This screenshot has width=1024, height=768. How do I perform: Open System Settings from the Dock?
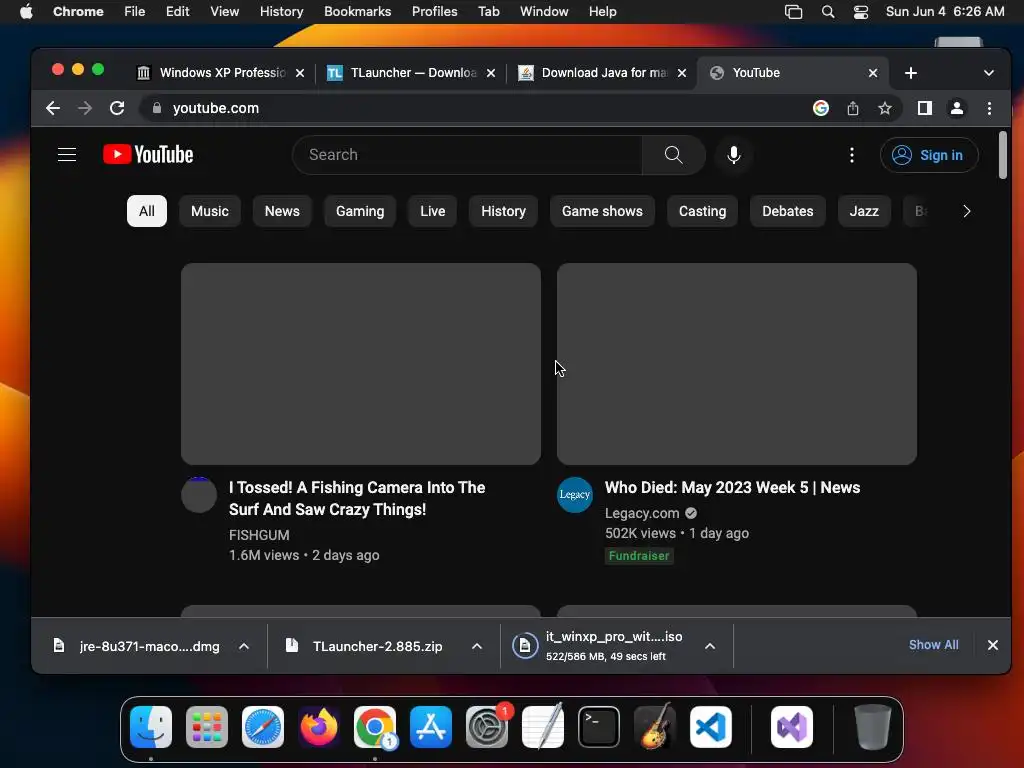(x=487, y=727)
